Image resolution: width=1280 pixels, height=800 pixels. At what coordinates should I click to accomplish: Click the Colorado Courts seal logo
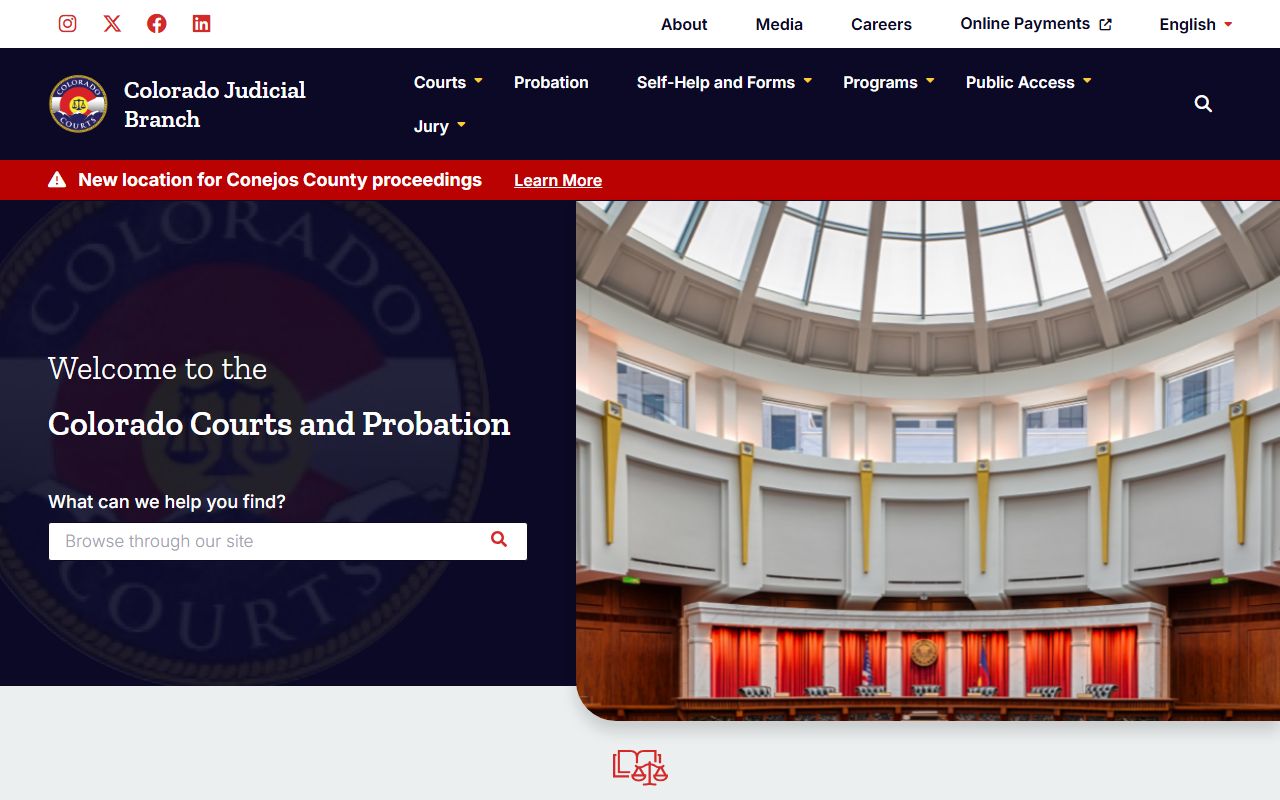[78, 104]
